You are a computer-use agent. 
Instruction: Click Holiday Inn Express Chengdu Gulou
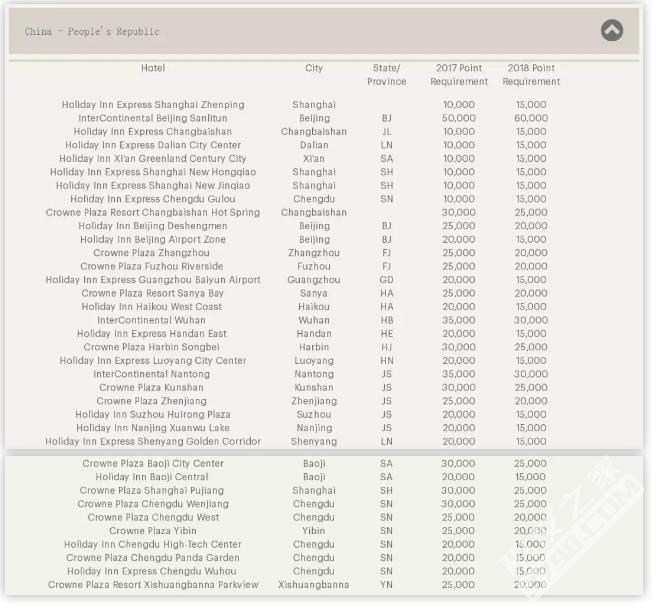(153, 199)
